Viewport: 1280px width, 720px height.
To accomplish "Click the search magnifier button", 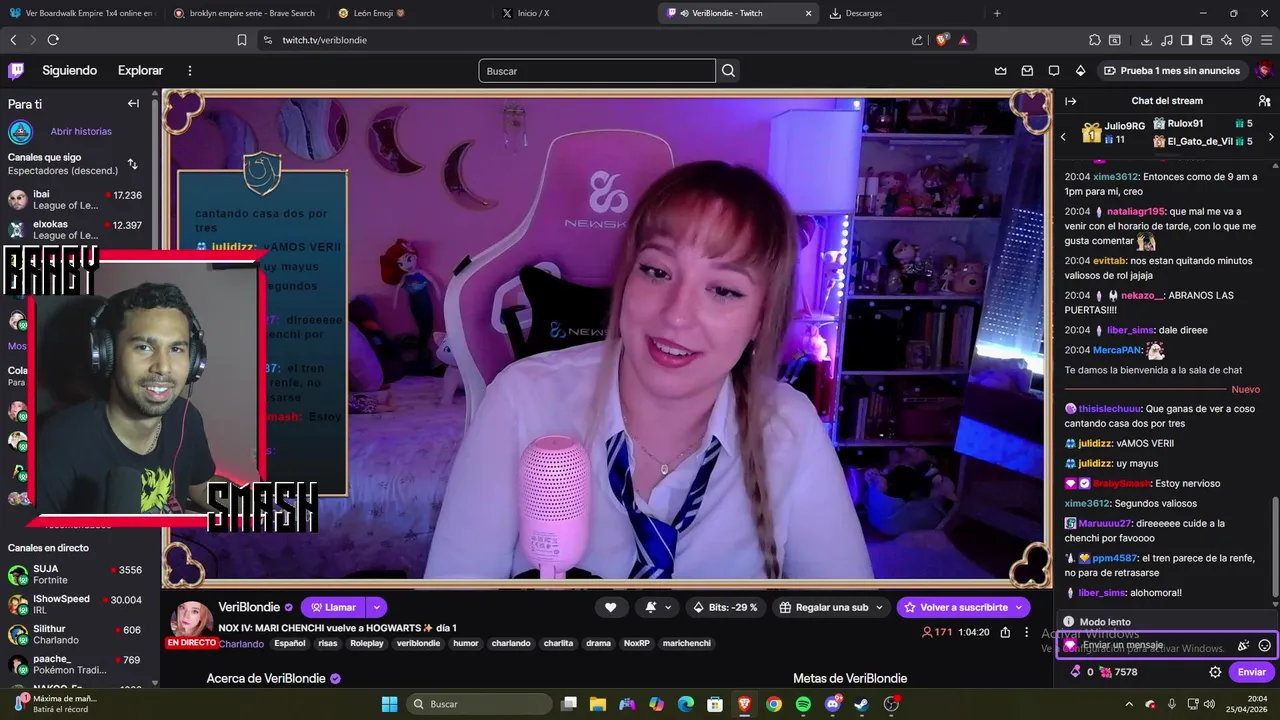I will point(728,71).
